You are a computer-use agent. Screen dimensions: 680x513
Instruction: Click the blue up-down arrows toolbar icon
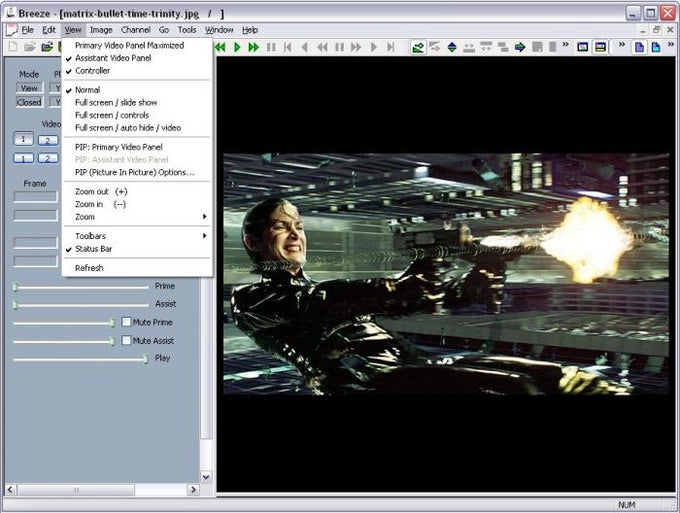[452, 47]
